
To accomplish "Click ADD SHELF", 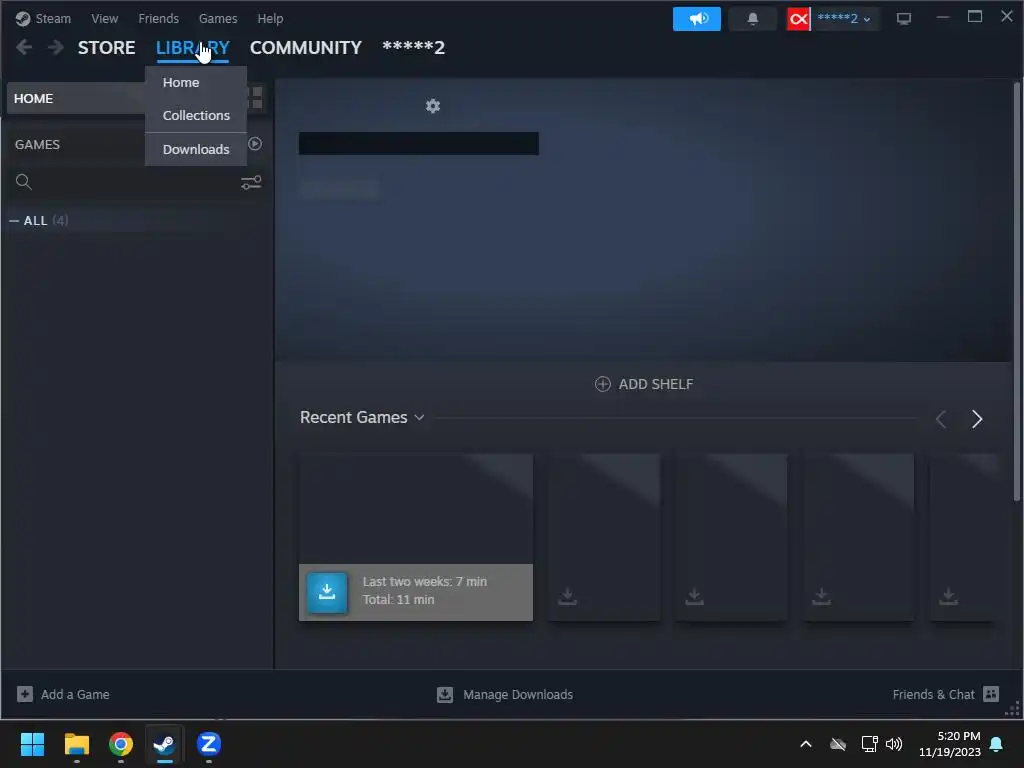I will tap(644, 384).
